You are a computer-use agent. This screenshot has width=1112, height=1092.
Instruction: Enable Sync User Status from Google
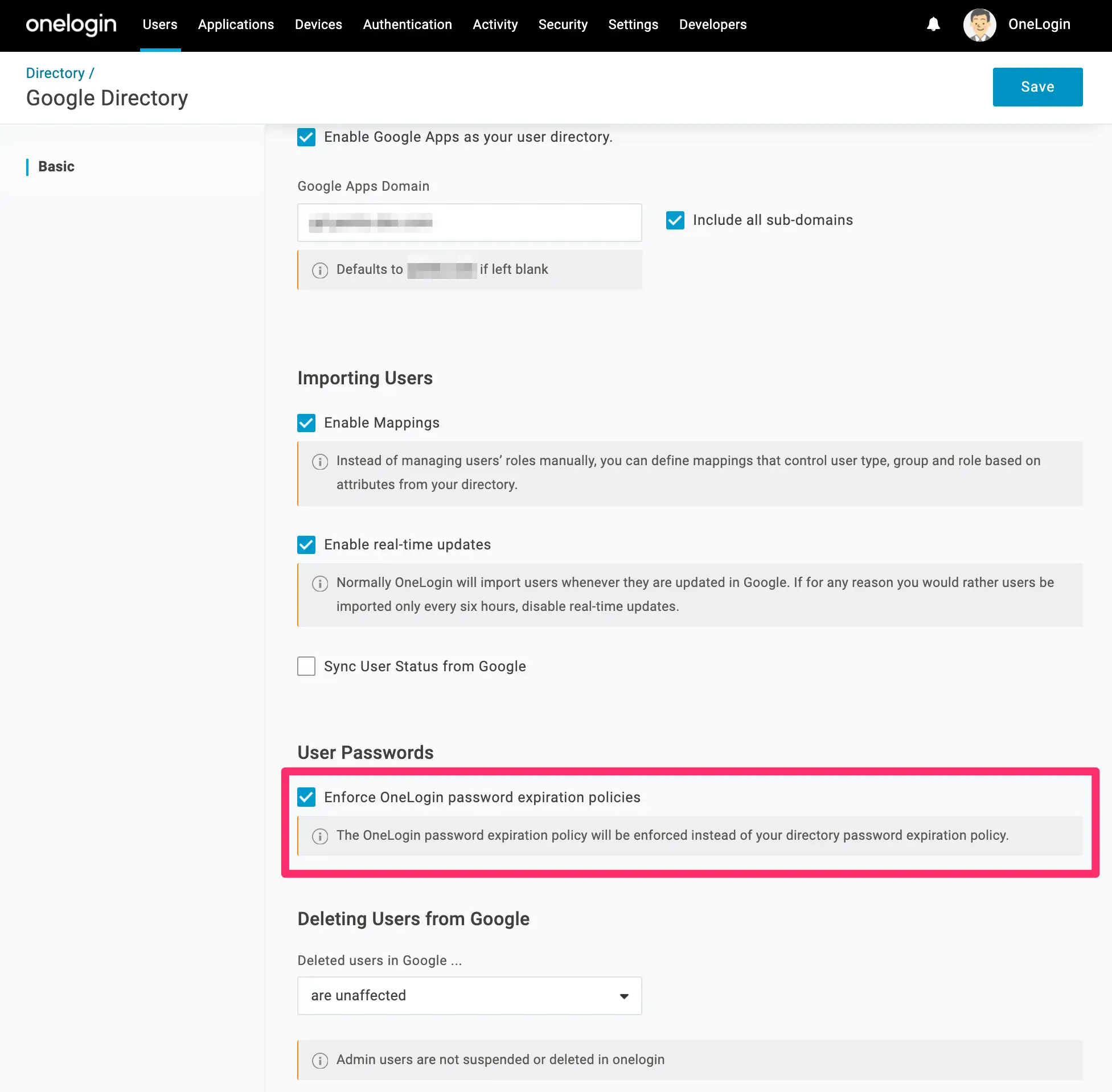(306, 666)
